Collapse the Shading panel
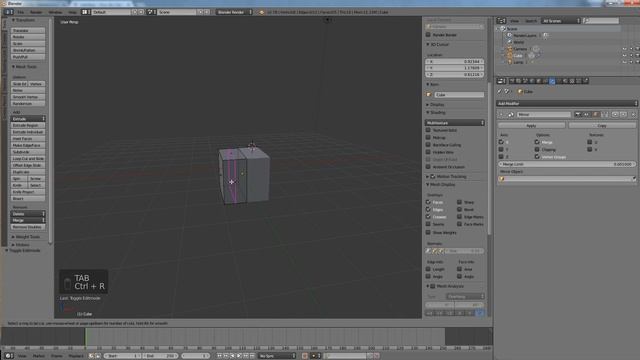Screen dimensions: 640x360 437,112
